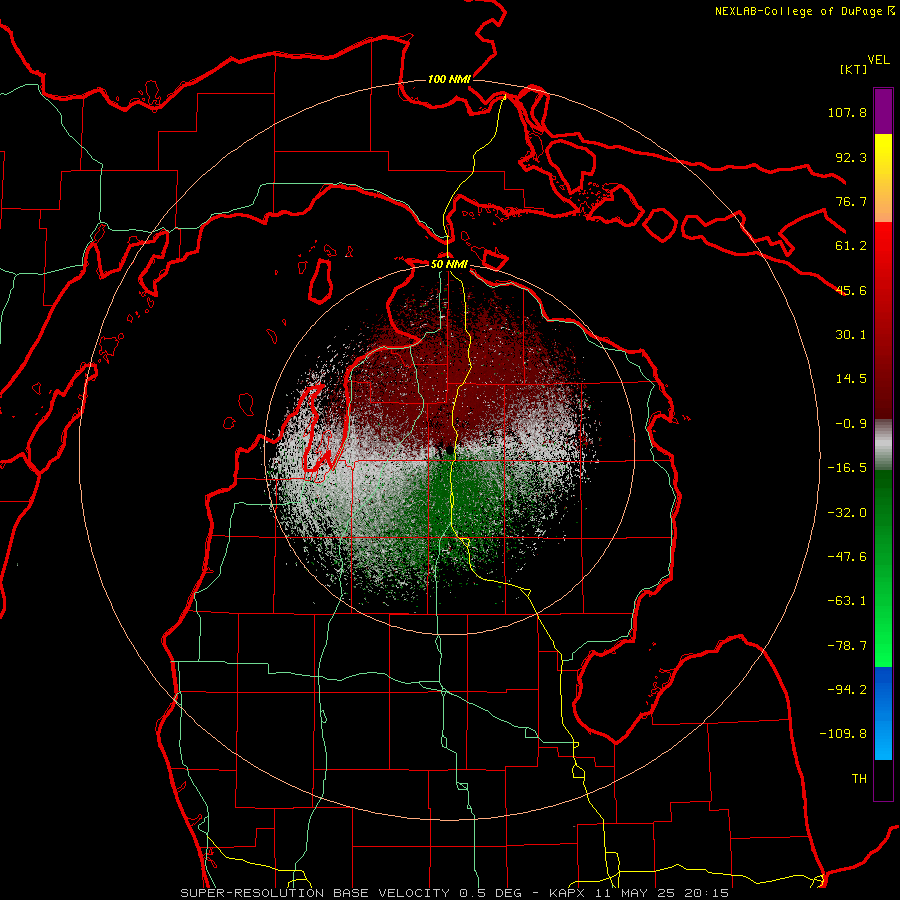
Task: Select the -109.8 scale value
Action: (843, 734)
